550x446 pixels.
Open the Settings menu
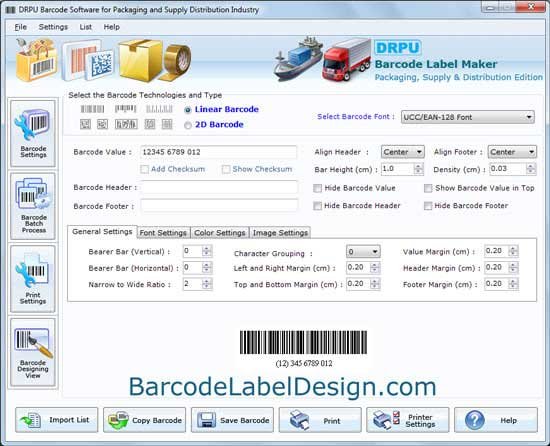pos(53,27)
